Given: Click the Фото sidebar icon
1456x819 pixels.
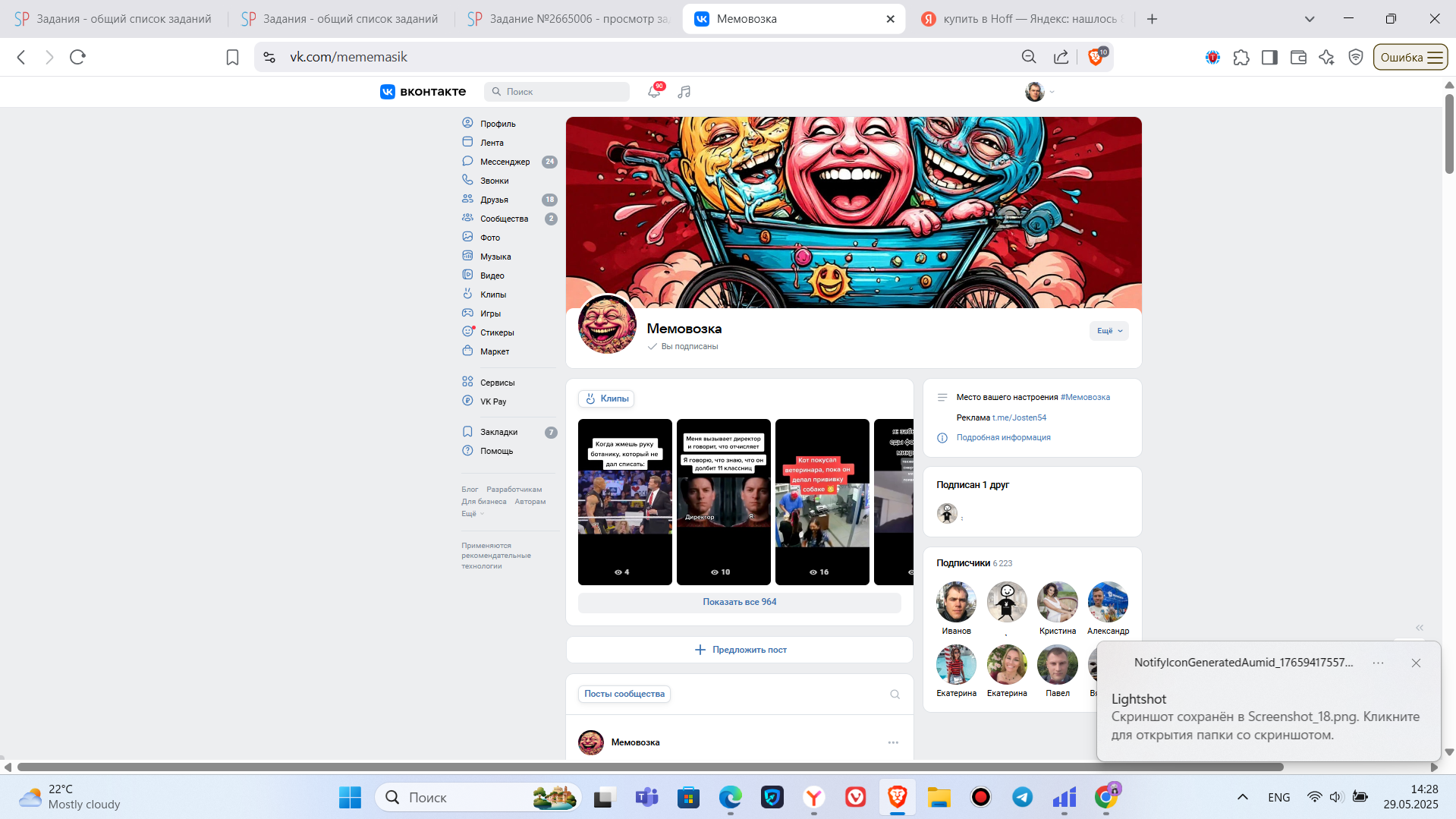Looking at the screenshot, I should click(468, 237).
